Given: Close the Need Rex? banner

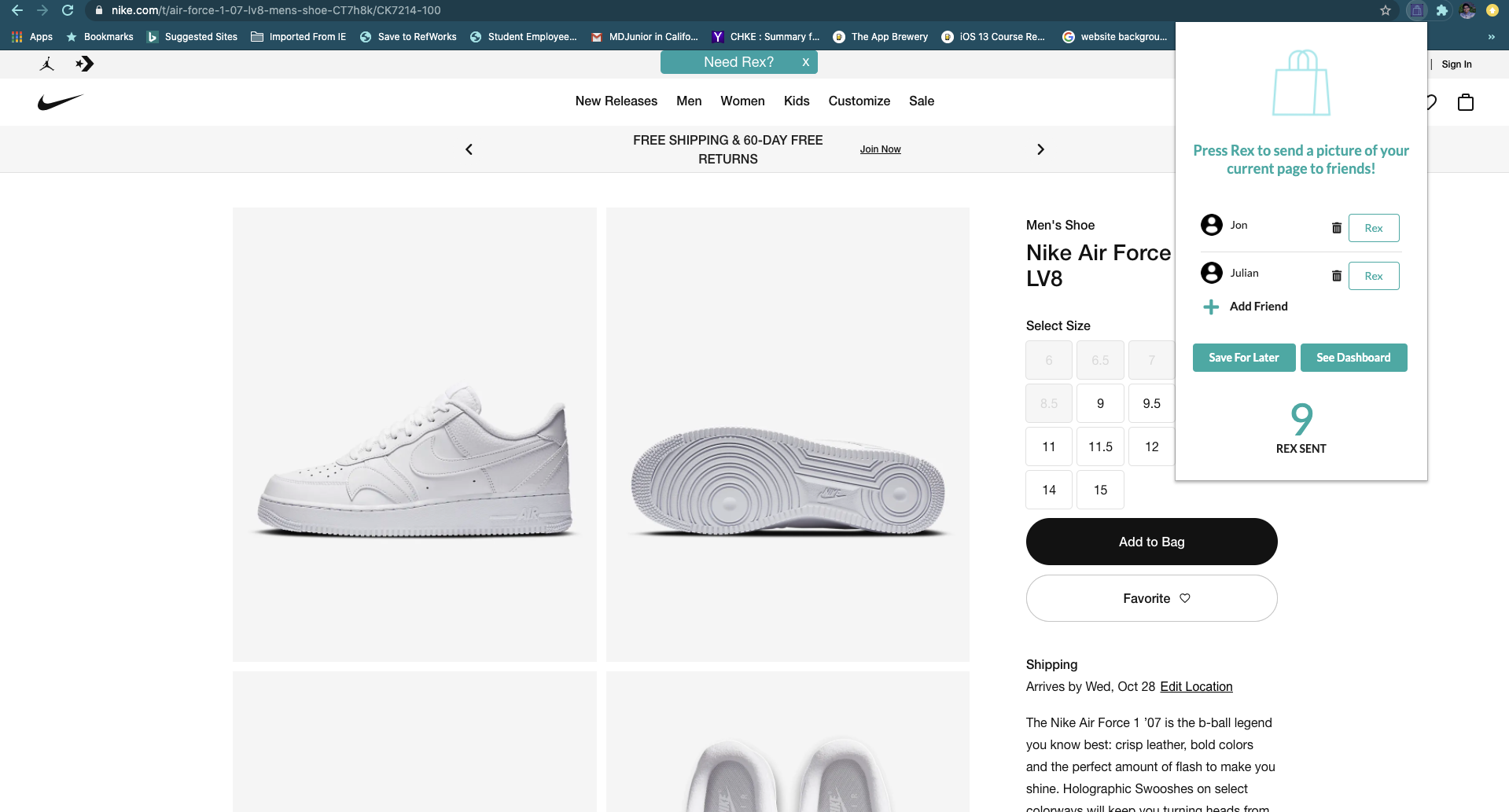Looking at the screenshot, I should pos(805,62).
